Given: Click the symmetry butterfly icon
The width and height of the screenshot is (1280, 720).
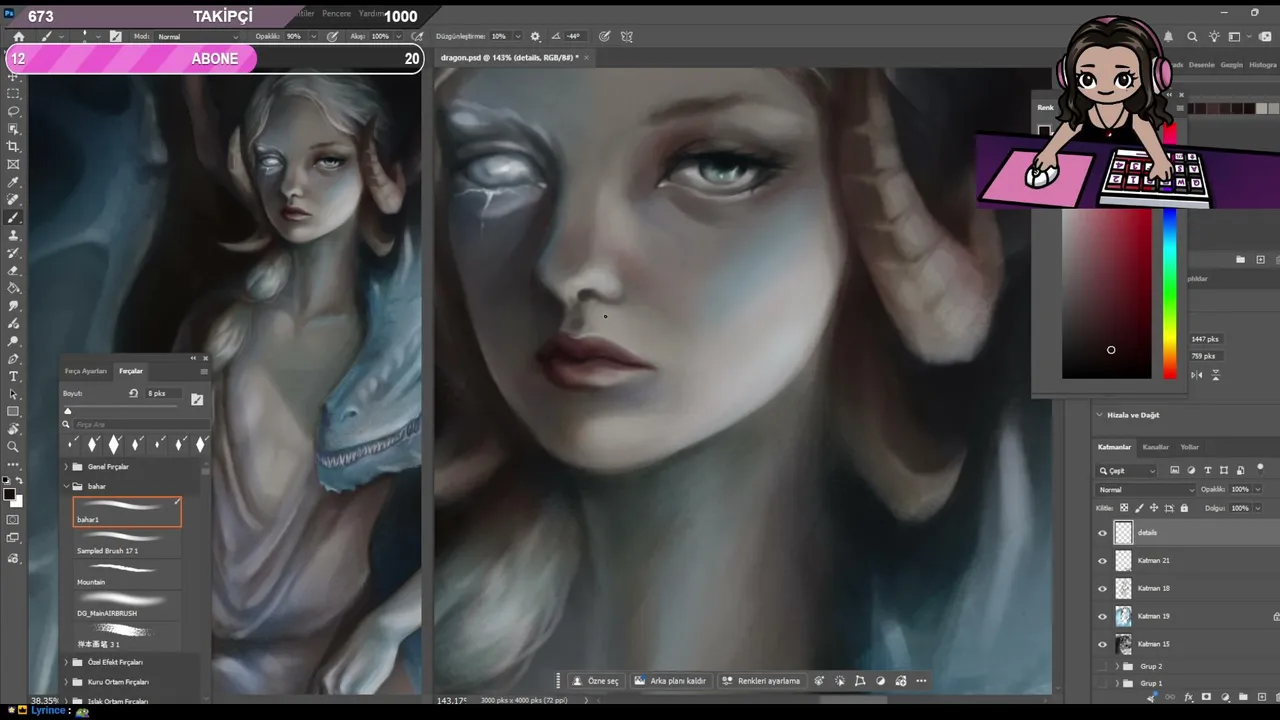Looking at the screenshot, I should tap(627, 36).
